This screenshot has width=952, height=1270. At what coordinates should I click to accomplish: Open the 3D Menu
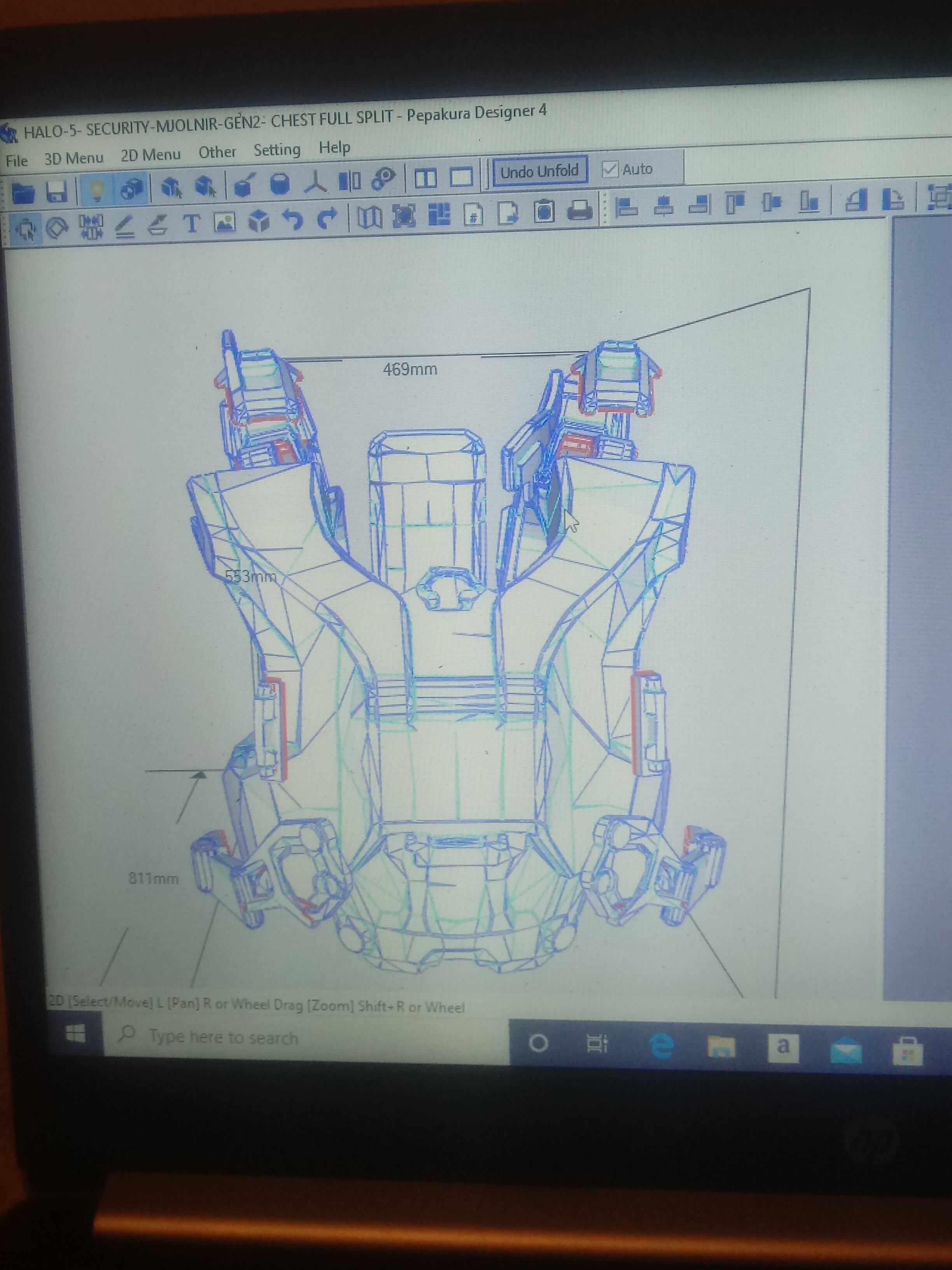(x=73, y=158)
